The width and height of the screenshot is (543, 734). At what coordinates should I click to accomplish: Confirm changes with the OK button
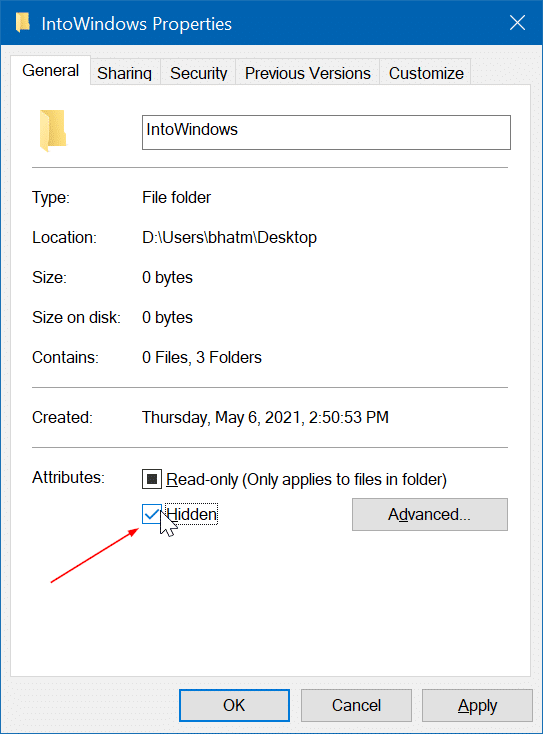pos(234,705)
